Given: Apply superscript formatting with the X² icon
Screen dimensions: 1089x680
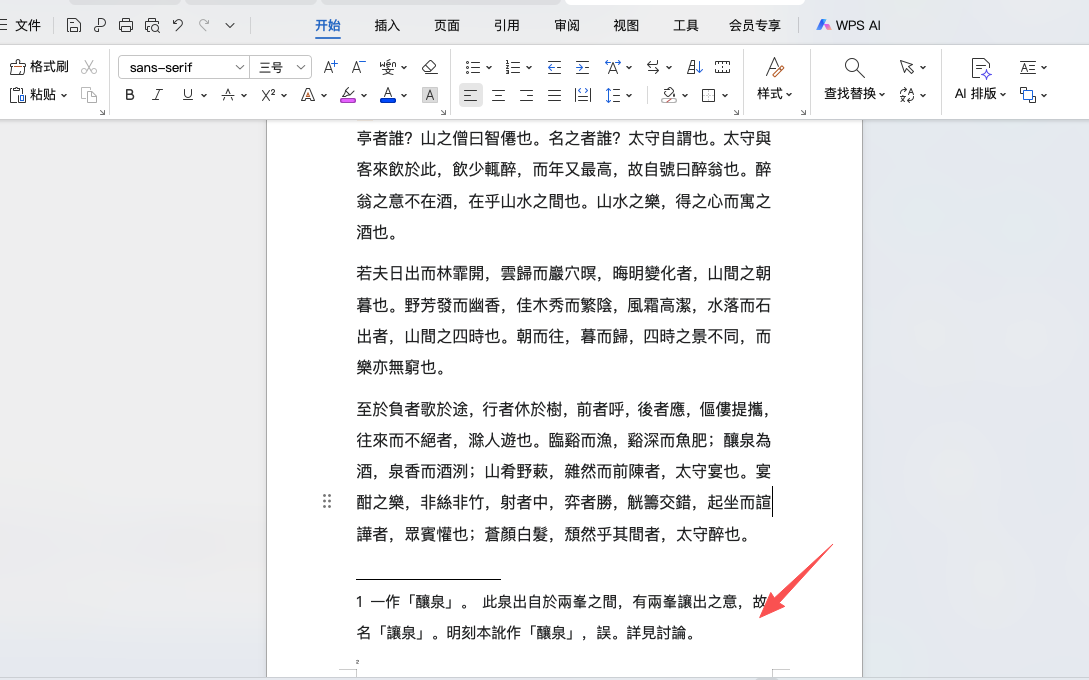Looking at the screenshot, I should 266,95.
